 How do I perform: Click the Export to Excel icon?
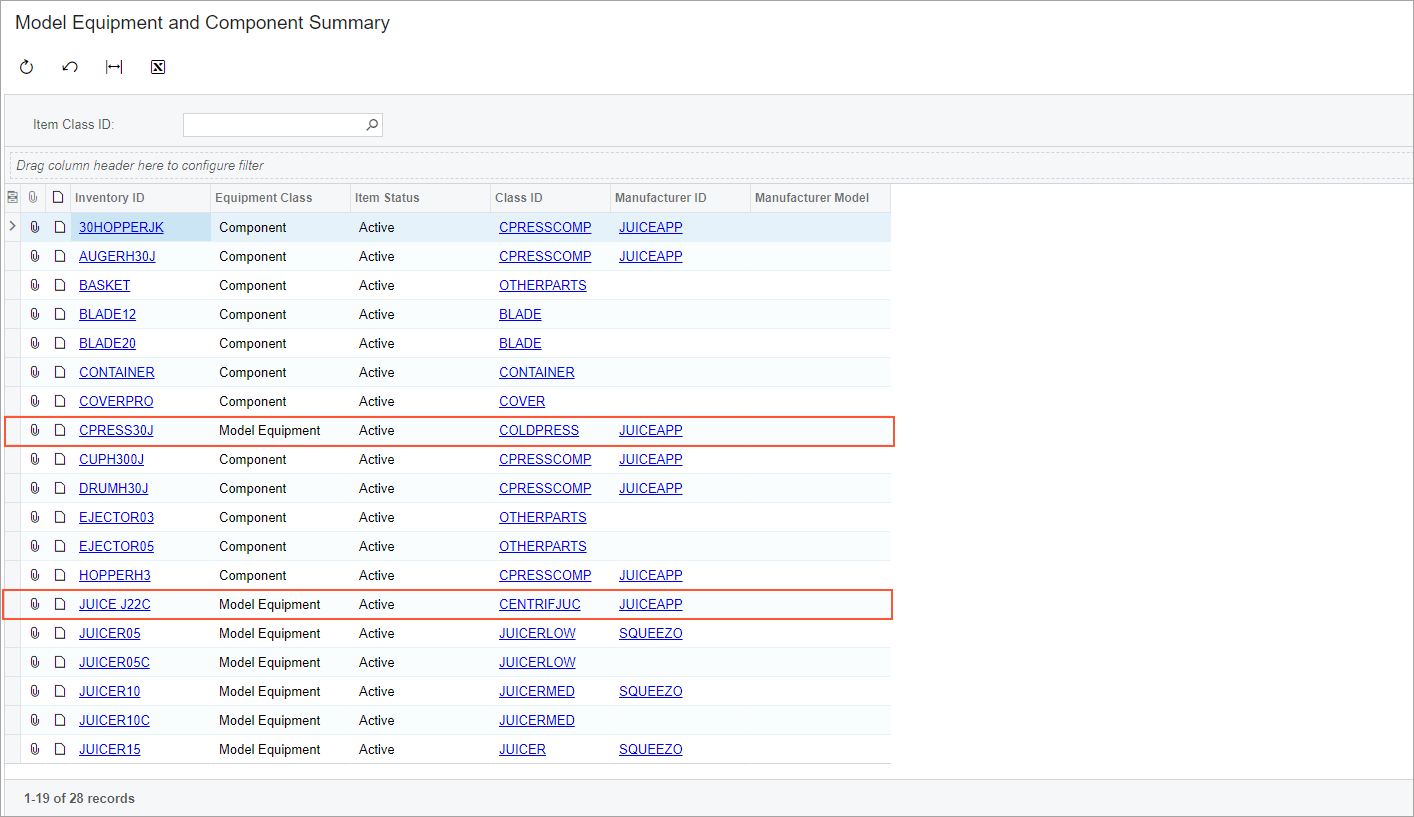coord(157,67)
